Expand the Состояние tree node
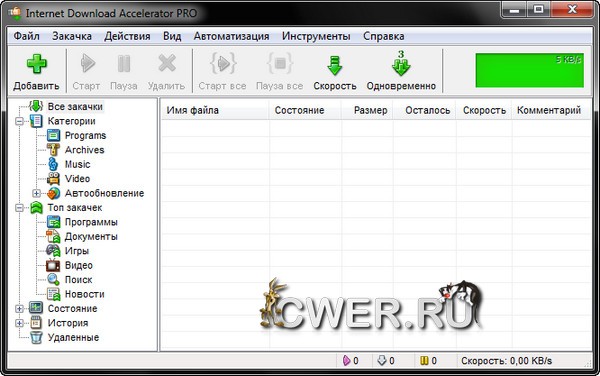Screen dimensions: 600x376 [19, 309]
